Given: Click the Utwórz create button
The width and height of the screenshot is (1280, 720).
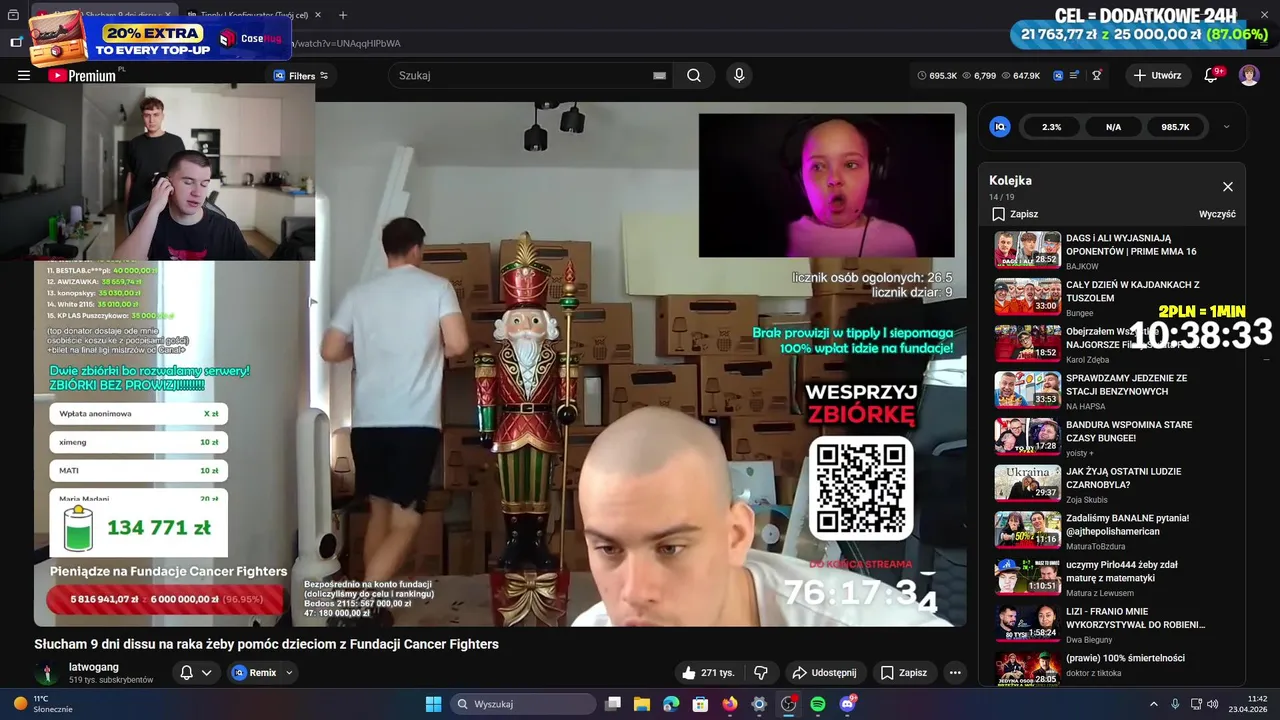Looking at the screenshot, I should tap(1157, 75).
